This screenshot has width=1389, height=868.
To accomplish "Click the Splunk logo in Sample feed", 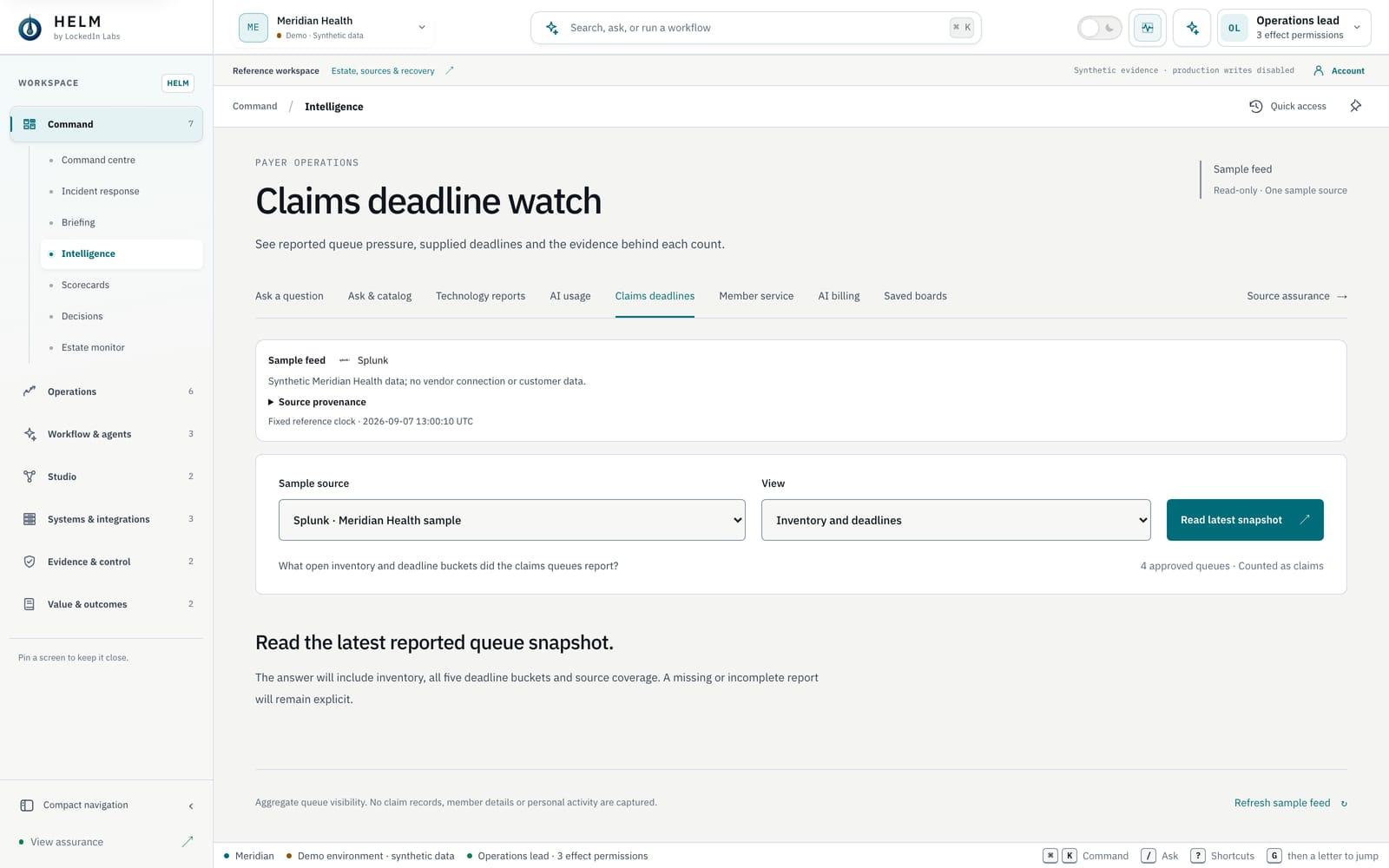I will point(345,360).
